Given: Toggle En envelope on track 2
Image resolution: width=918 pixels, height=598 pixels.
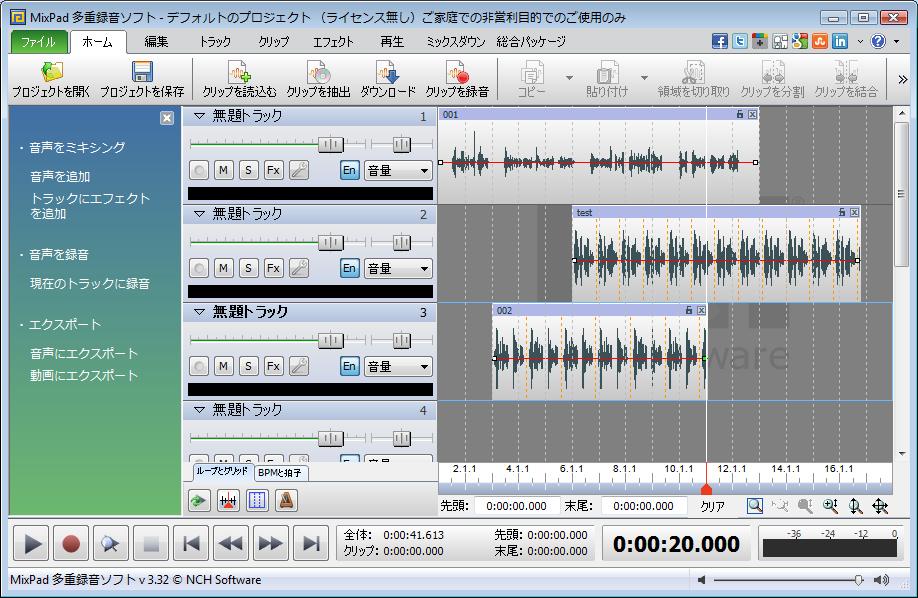Looking at the screenshot, I should 350,268.
